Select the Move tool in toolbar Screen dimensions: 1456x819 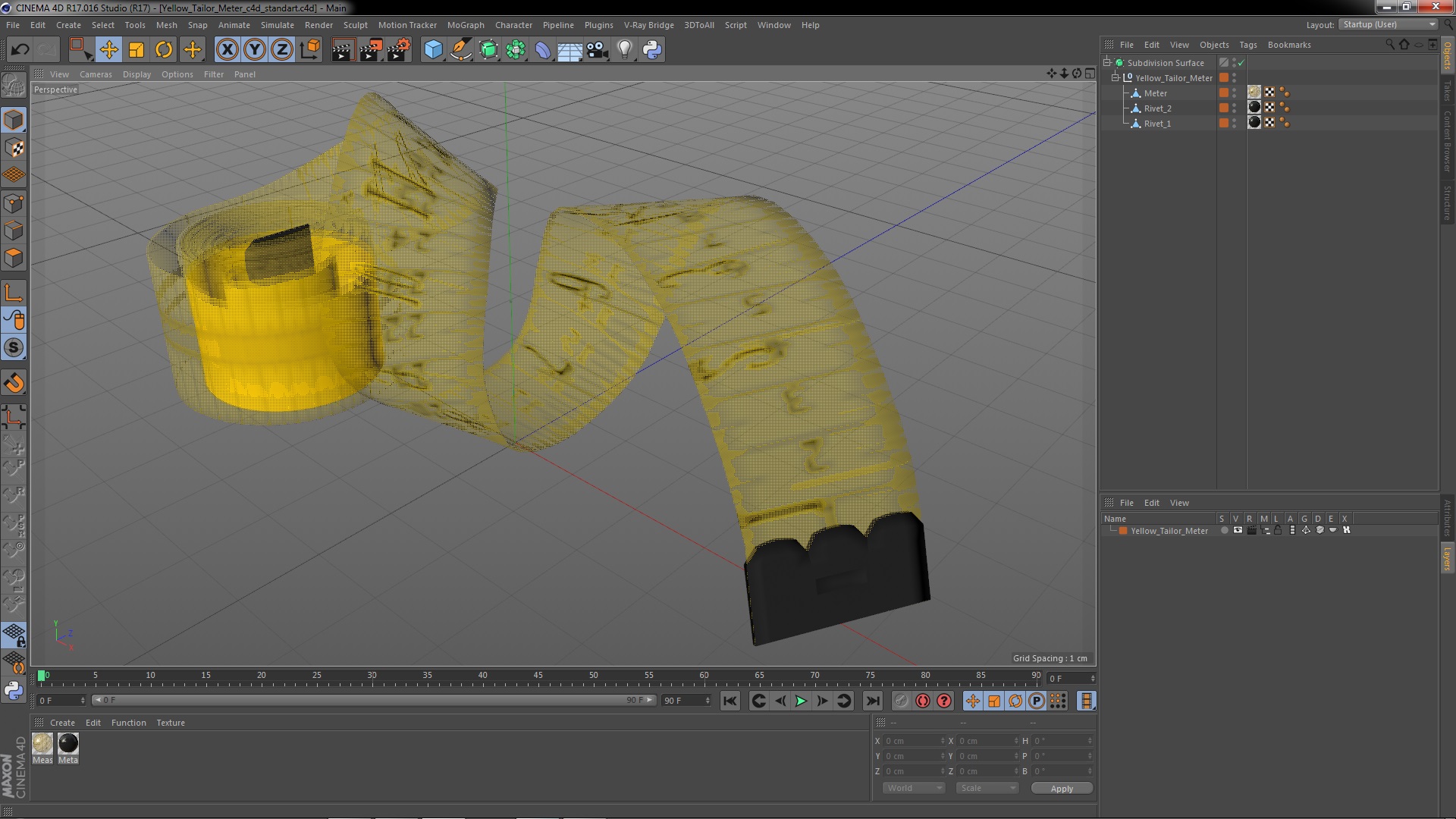click(108, 50)
